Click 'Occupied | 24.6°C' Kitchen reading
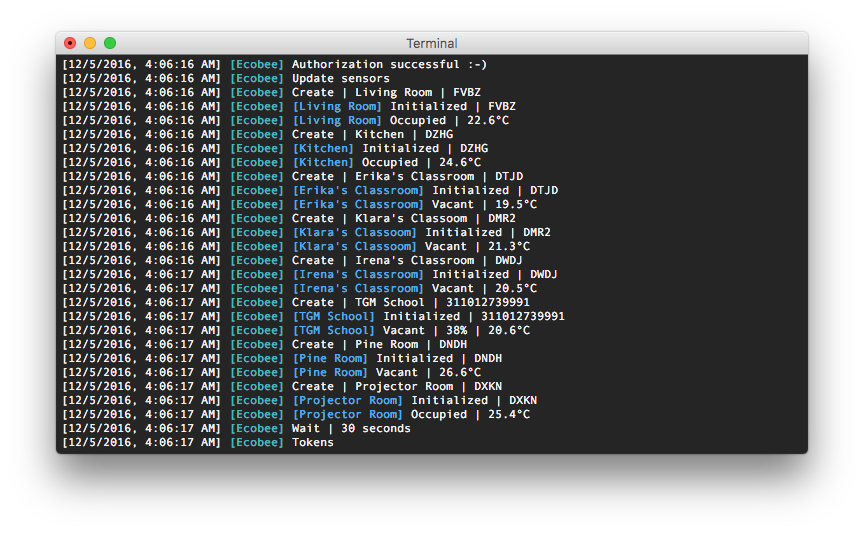Screen dimensions: 864x534 421,163
